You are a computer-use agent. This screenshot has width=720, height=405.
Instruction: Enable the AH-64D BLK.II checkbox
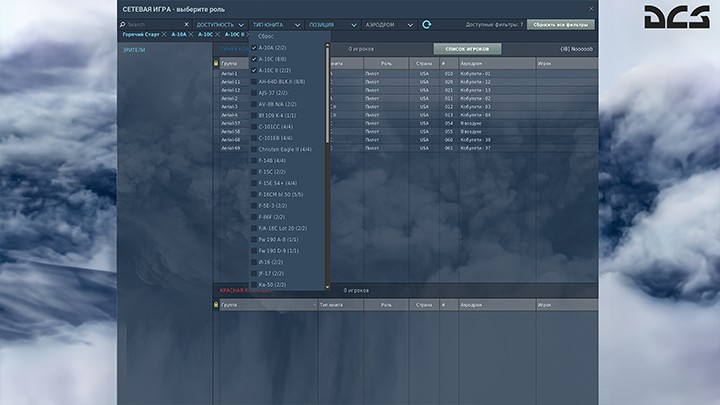coord(254,82)
